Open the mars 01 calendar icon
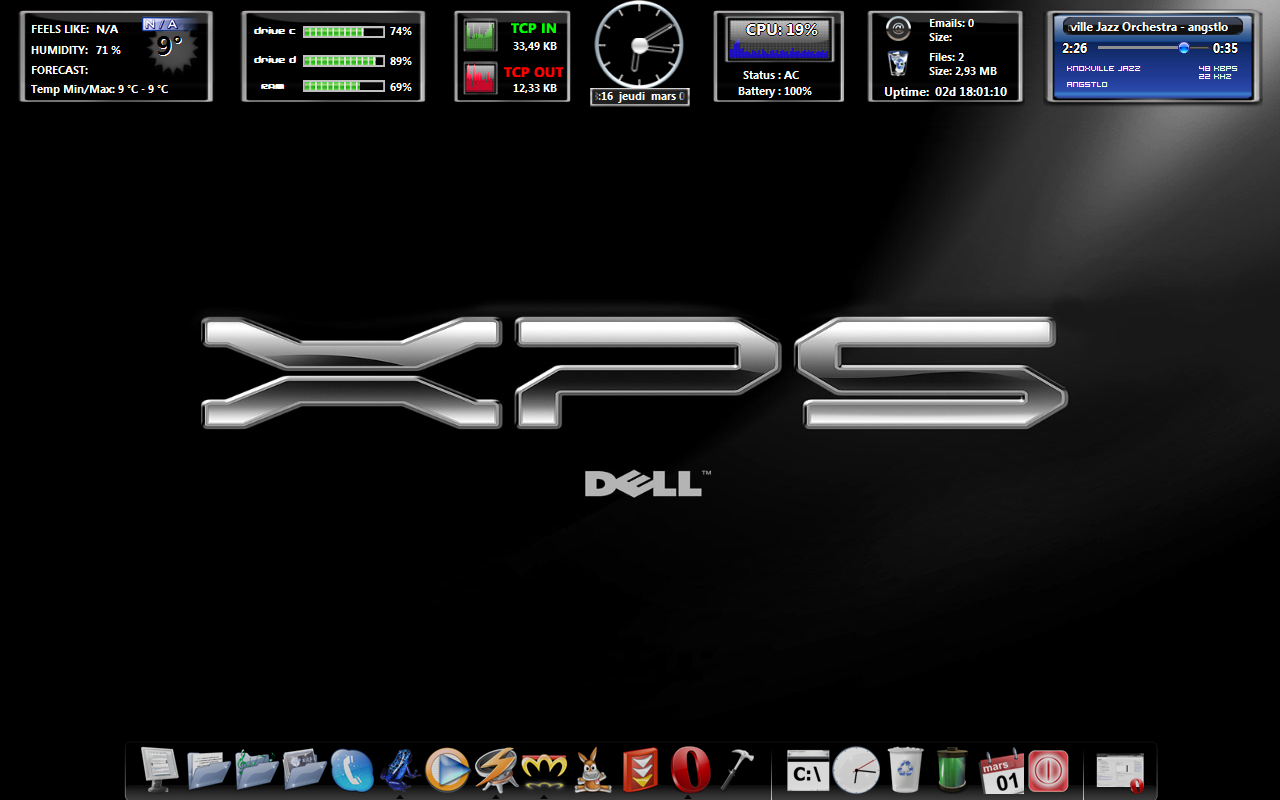 1001,771
